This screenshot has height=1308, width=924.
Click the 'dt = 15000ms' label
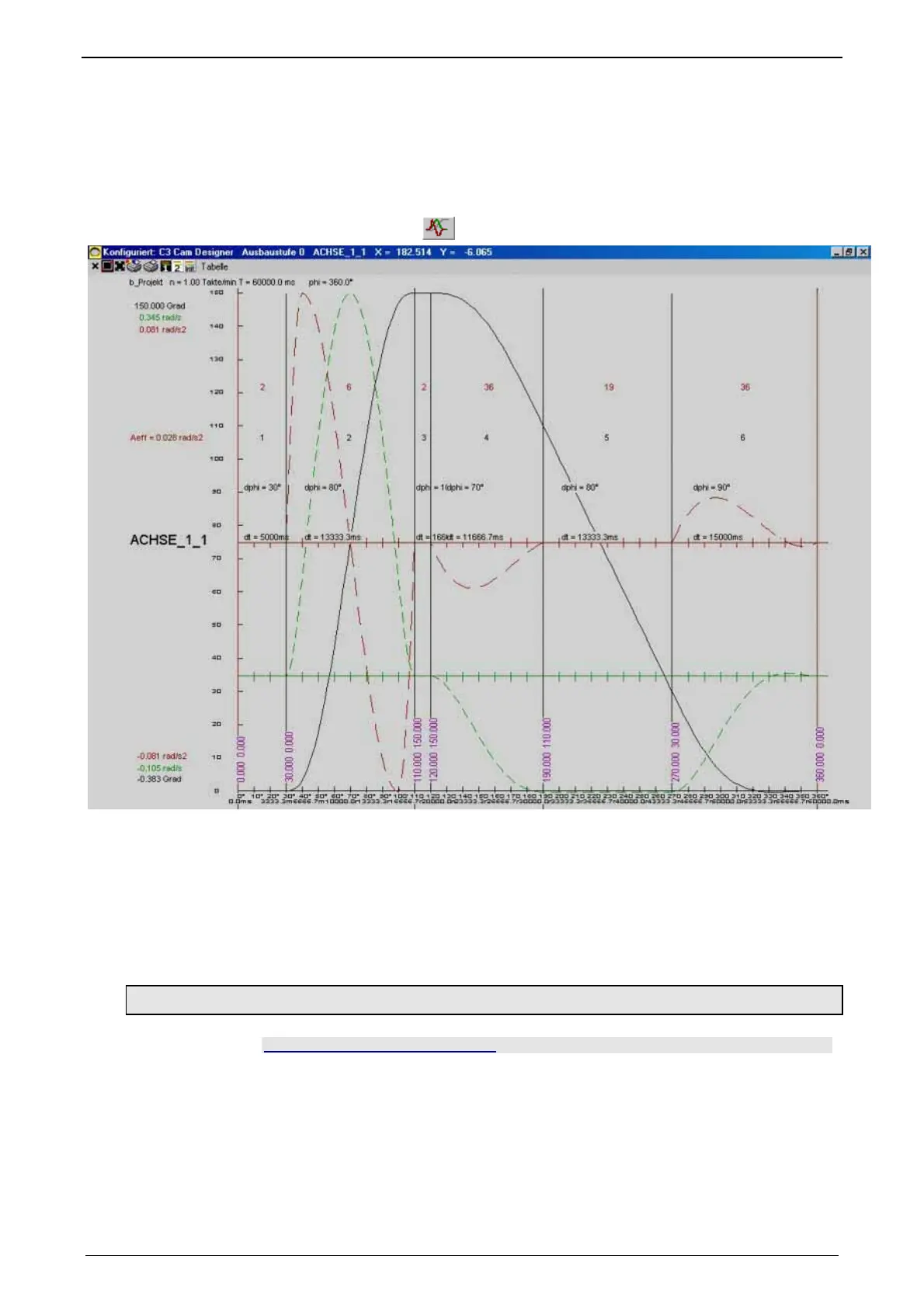coord(717,537)
